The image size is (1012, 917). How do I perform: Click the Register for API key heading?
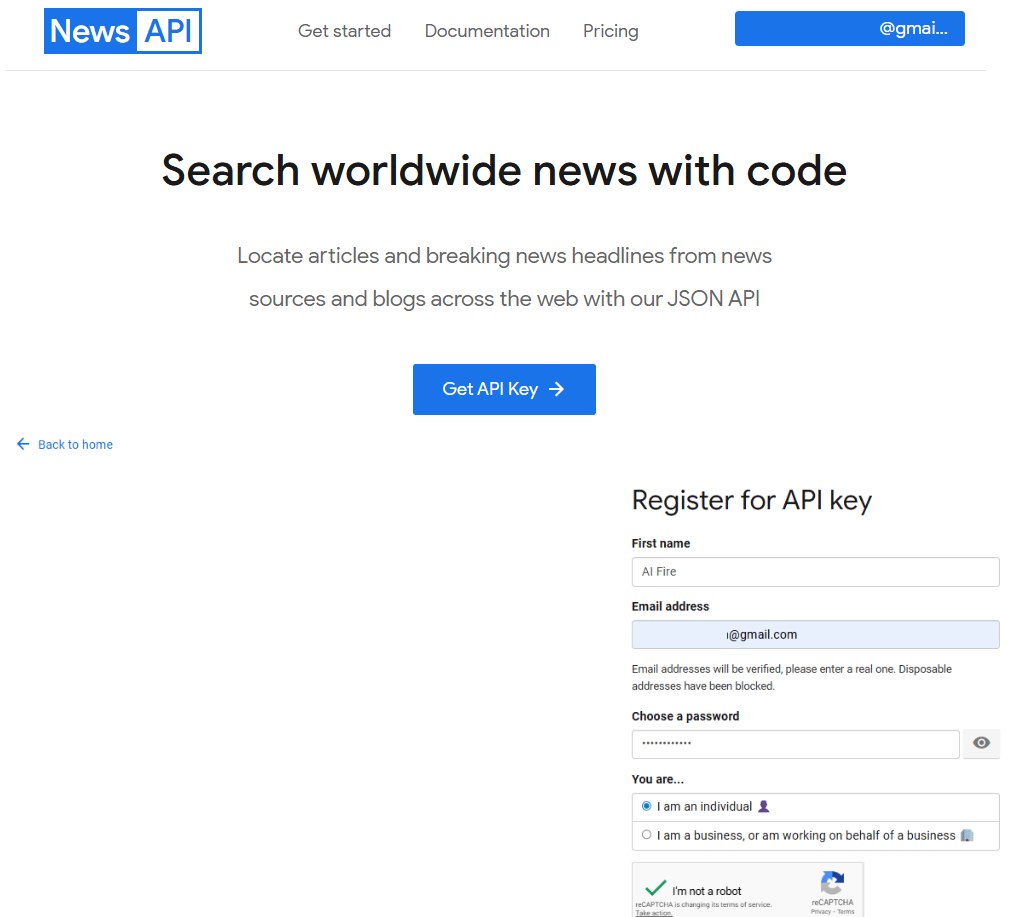click(x=751, y=500)
